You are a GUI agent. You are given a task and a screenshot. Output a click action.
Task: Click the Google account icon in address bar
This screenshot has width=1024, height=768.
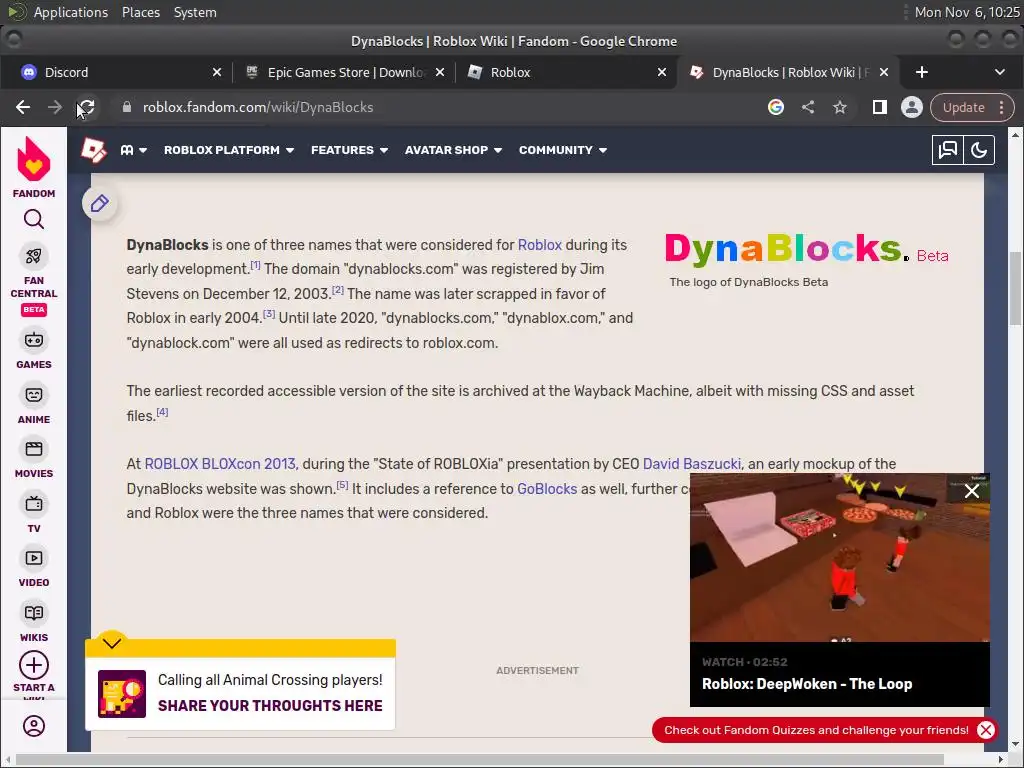(776, 107)
